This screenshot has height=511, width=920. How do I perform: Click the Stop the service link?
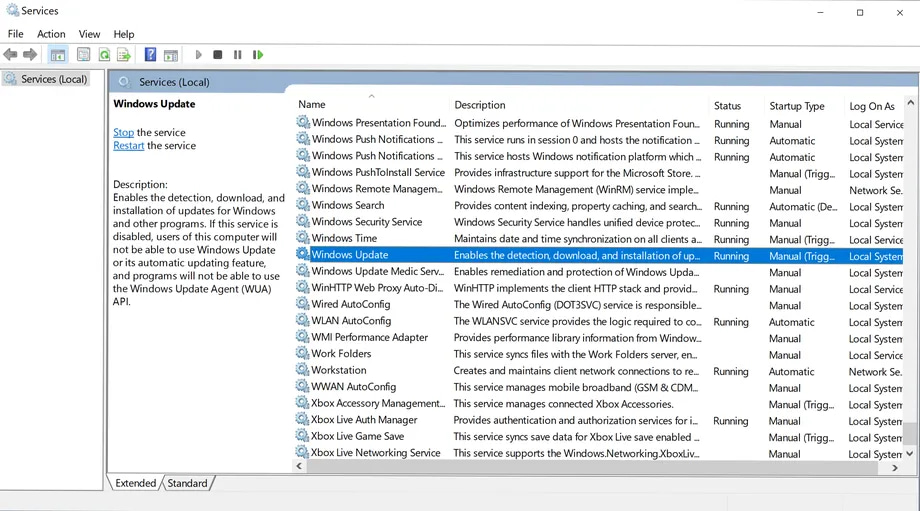tap(123, 133)
